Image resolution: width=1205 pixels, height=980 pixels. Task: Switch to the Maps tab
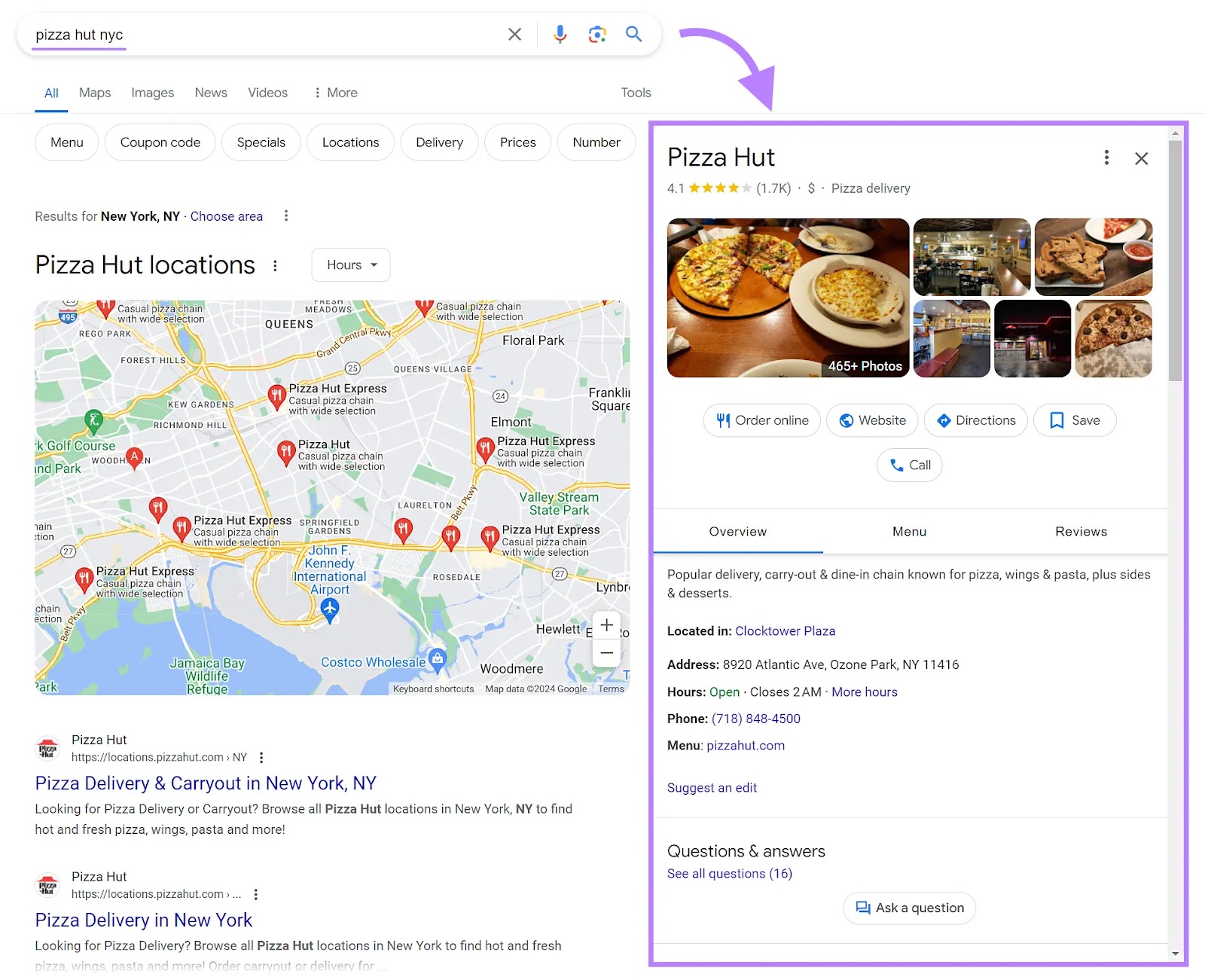94,92
